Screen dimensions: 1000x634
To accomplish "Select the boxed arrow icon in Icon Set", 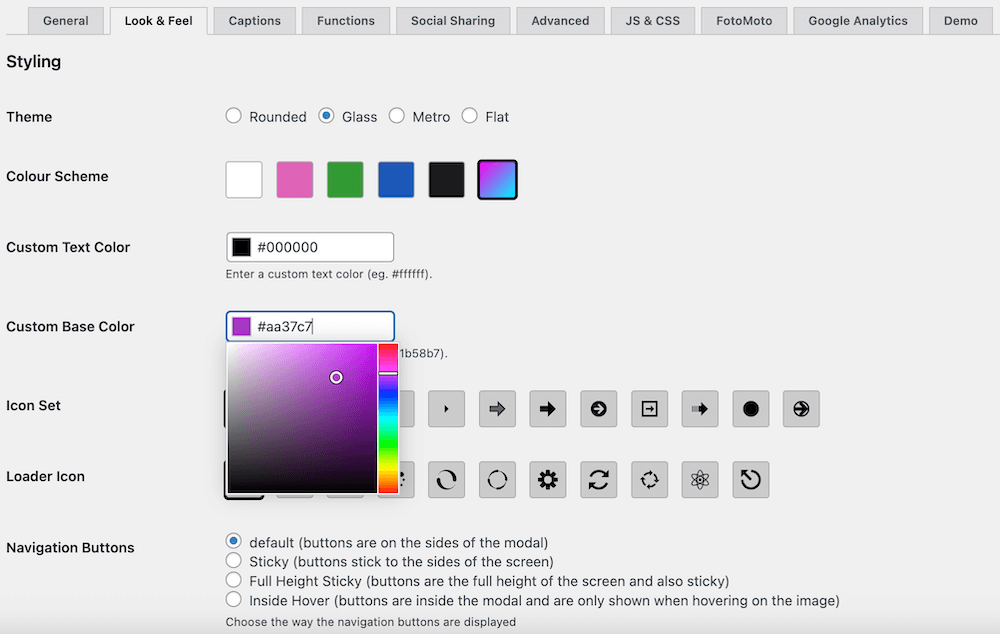I will coord(649,408).
